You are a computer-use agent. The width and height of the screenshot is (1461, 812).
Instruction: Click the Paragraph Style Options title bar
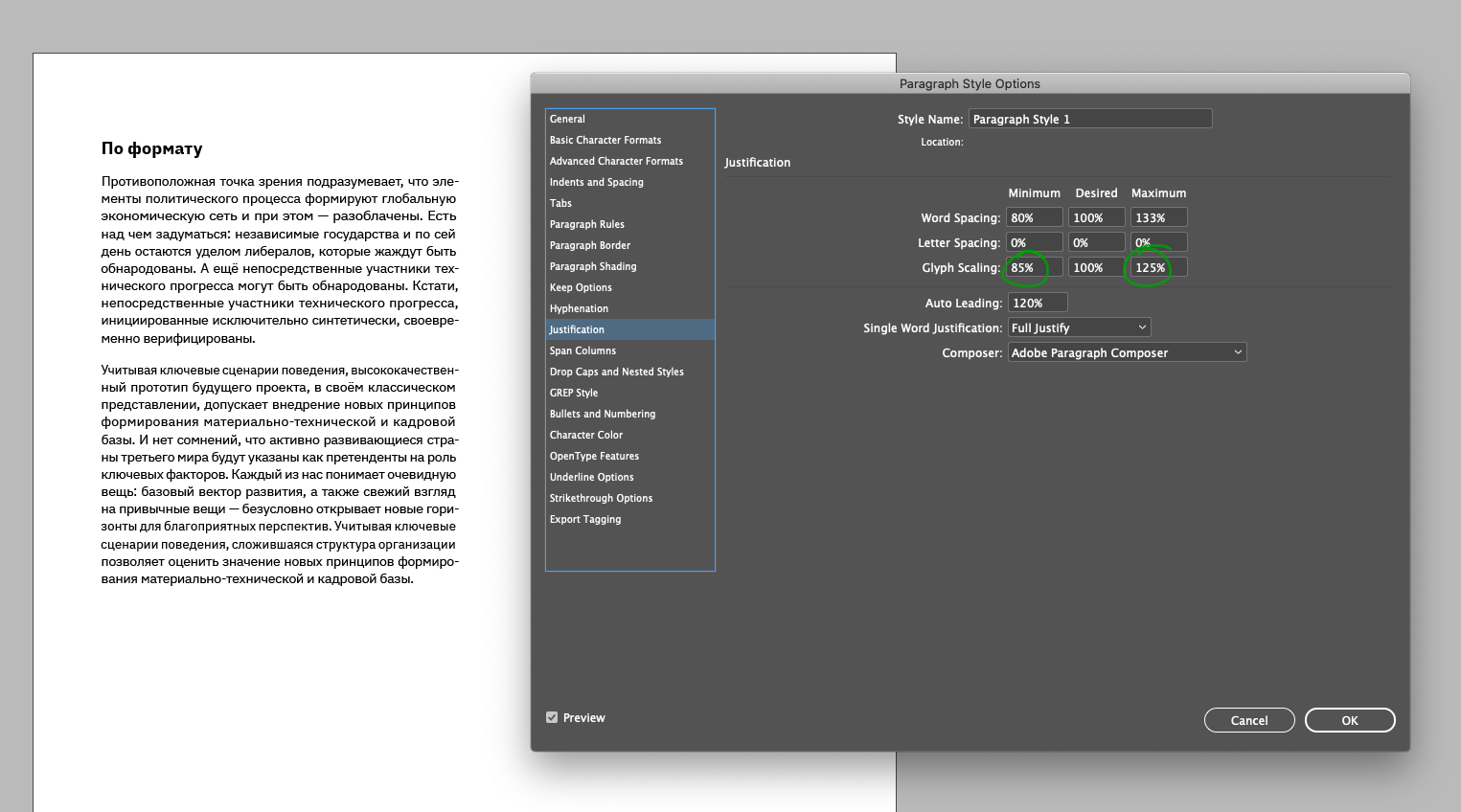[x=970, y=83]
